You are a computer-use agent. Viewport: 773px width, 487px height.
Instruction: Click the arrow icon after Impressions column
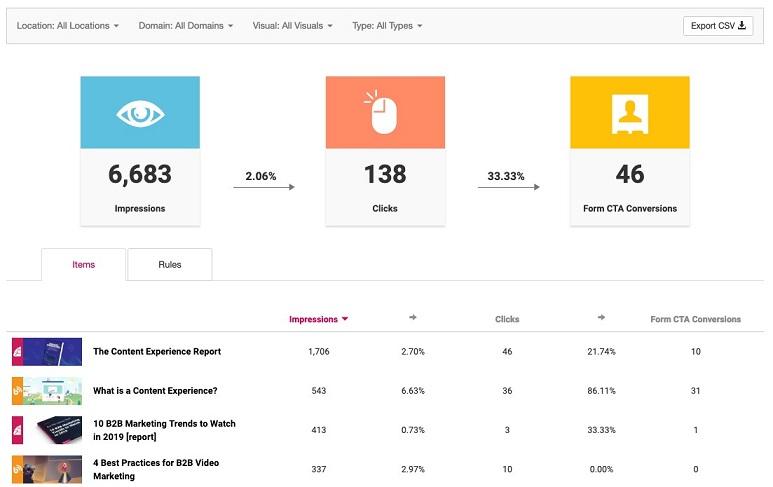413,318
